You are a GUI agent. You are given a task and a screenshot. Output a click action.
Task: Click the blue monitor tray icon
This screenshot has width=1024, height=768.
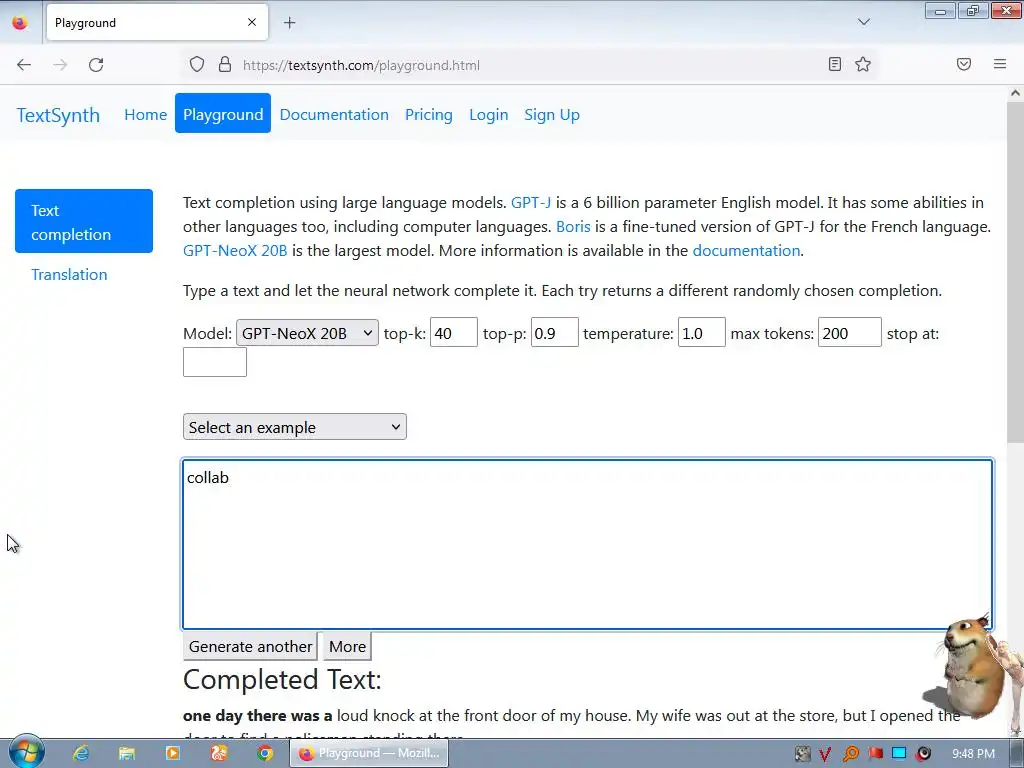click(x=899, y=754)
